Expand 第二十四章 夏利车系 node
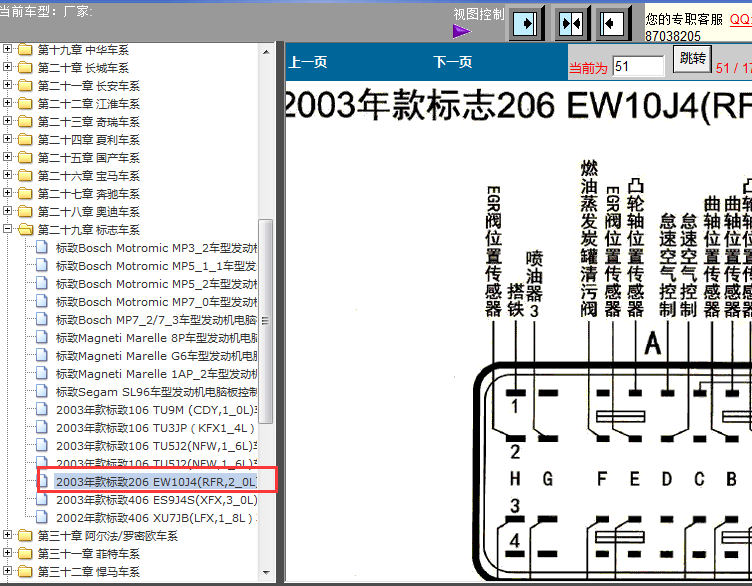 [x=7, y=139]
